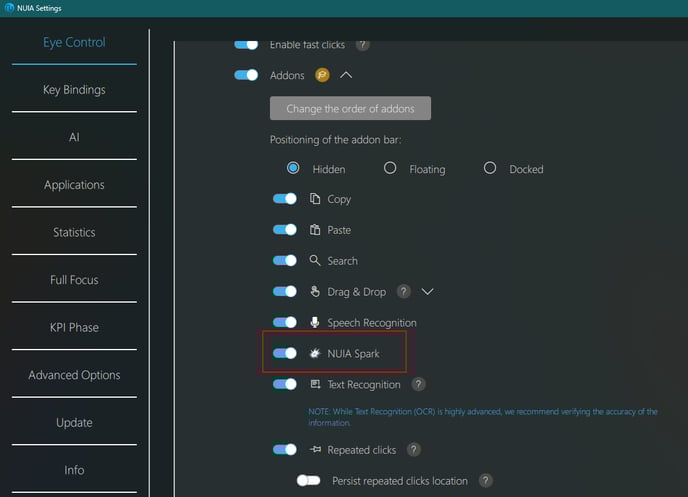
Task: Turn off the Drag & Drop toggle
Action: [285, 291]
